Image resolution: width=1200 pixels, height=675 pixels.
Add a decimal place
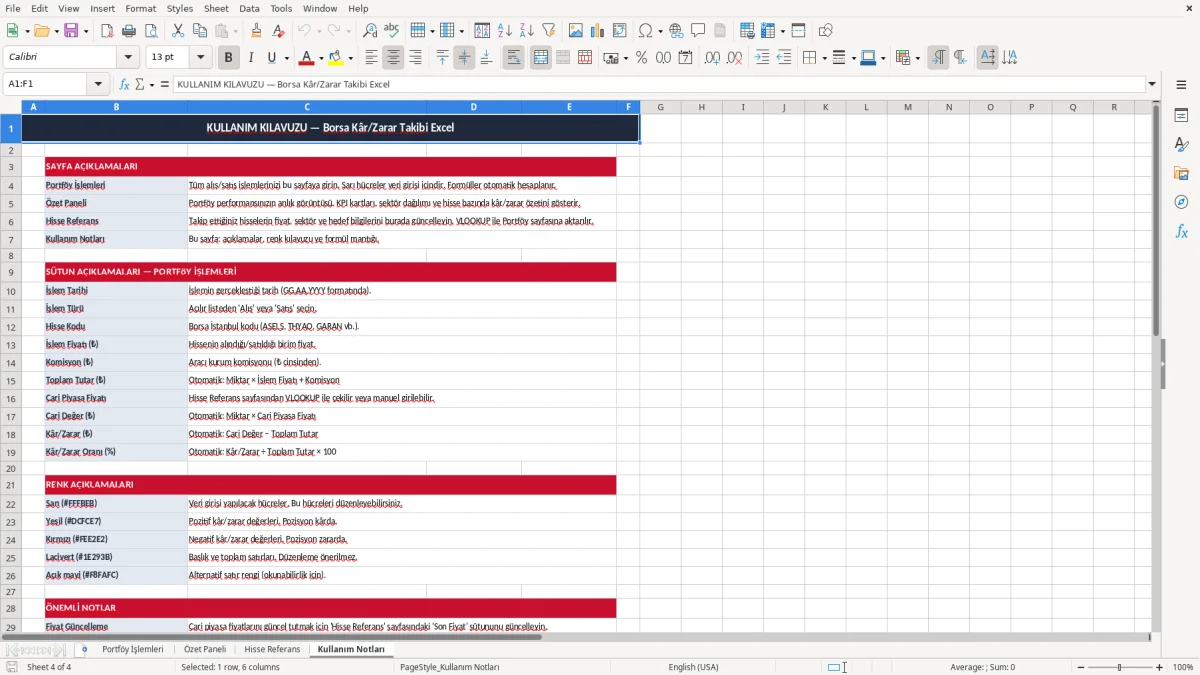click(713, 58)
